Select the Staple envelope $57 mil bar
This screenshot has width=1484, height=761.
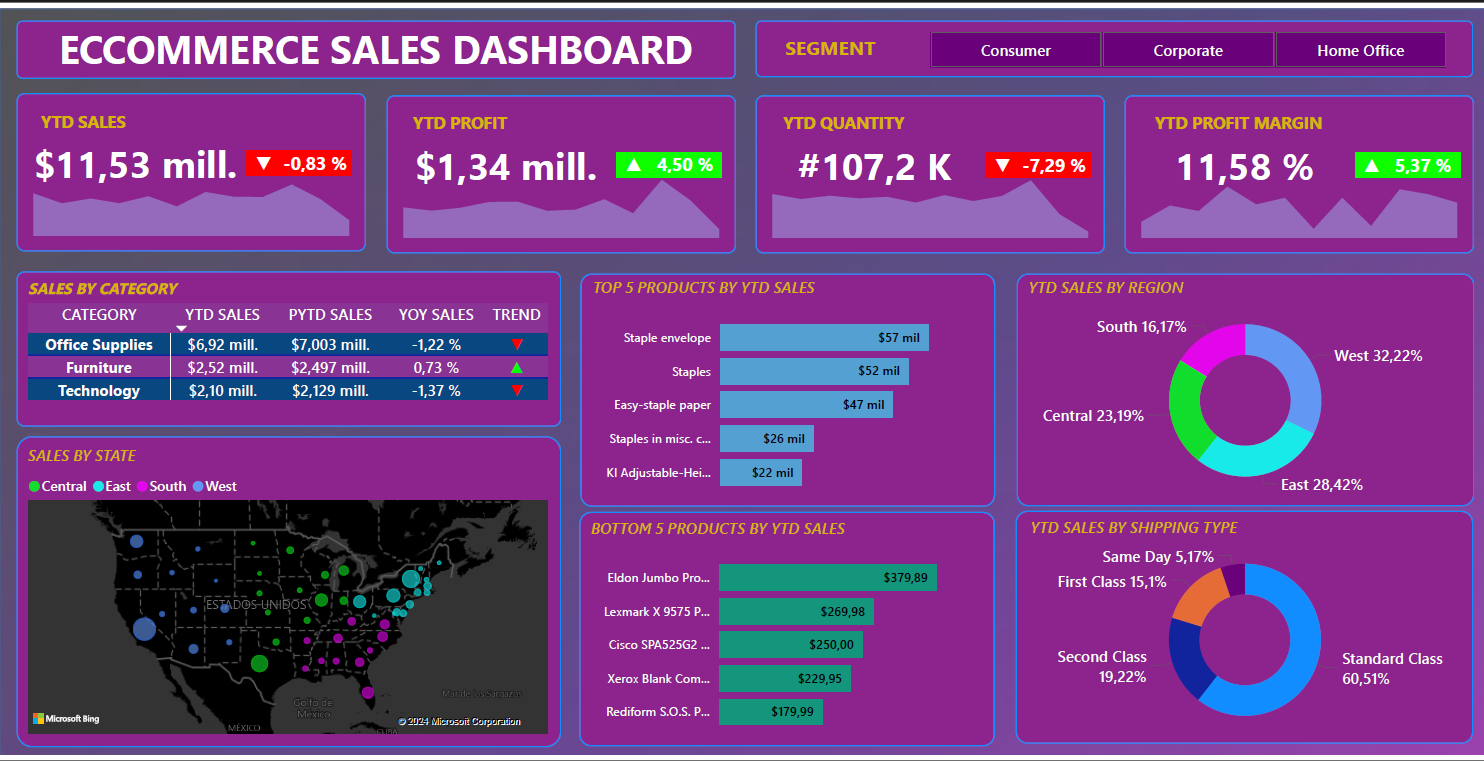pos(824,338)
